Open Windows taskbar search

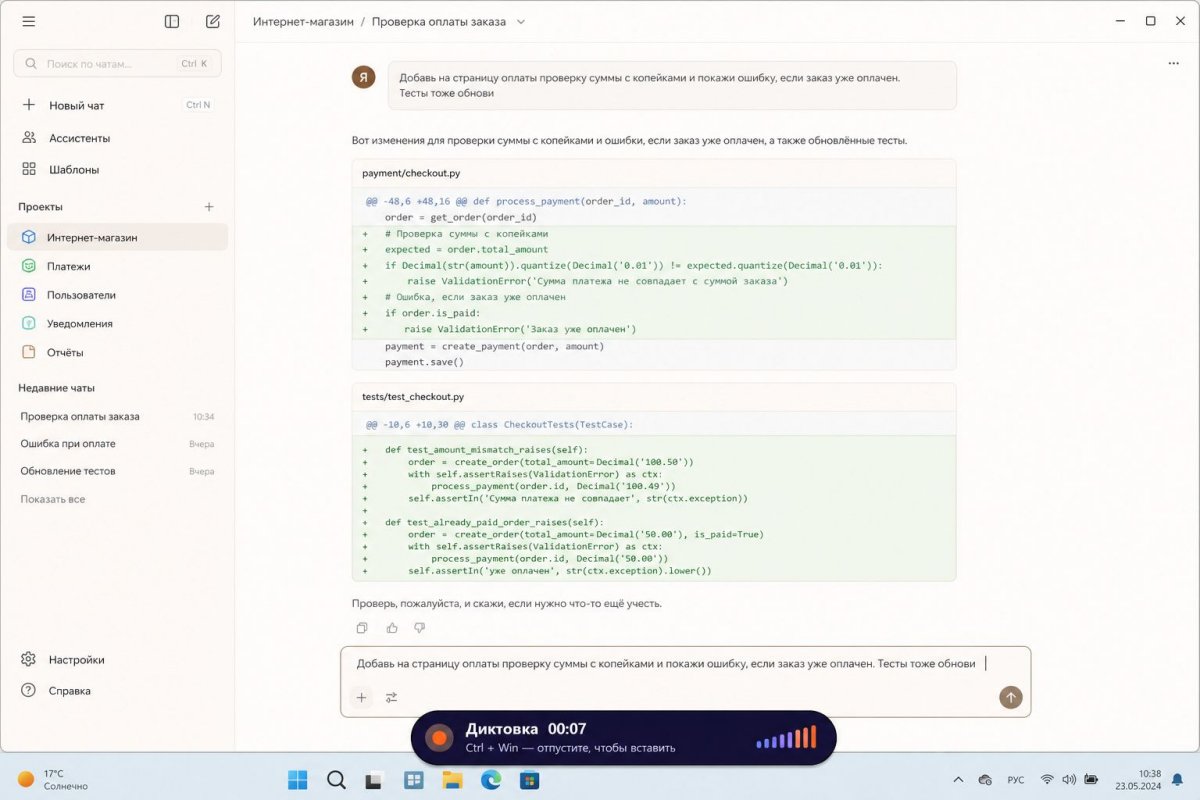pyautogui.click(x=336, y=779)
